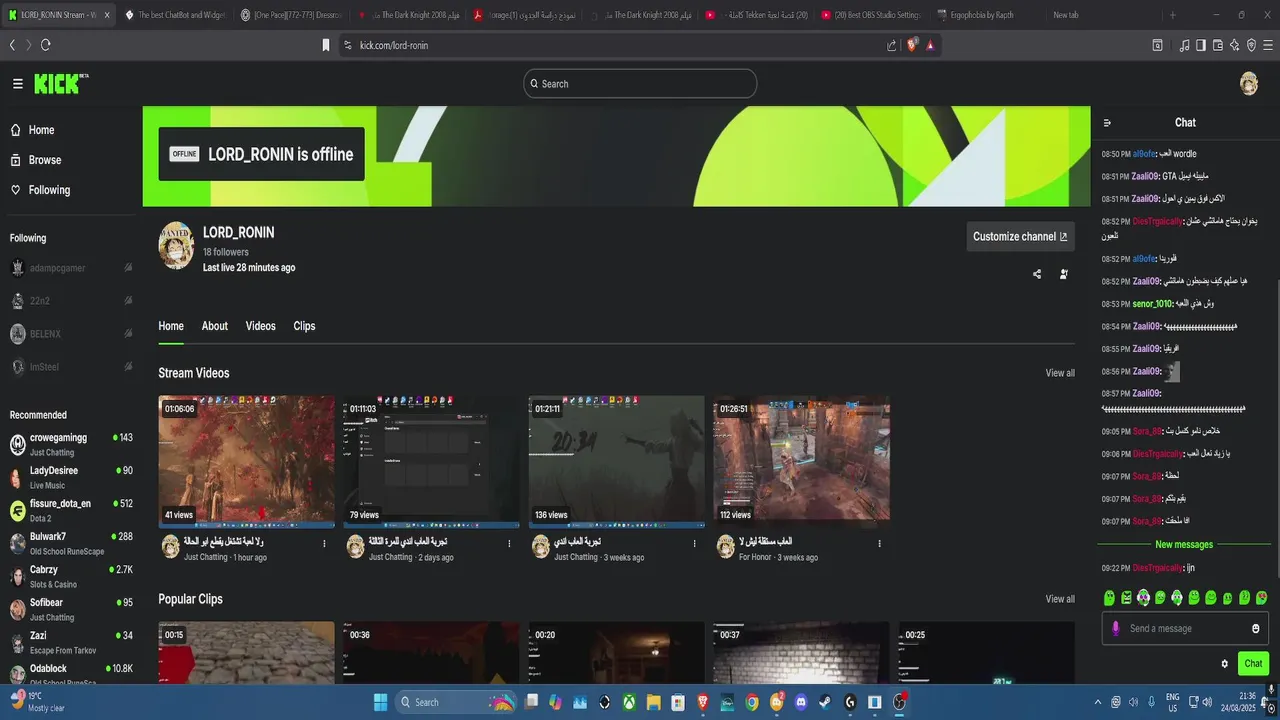Jump to New messages in chat
The image size is (1280, 720).
pyautogui.click(x=1184, y=545)
